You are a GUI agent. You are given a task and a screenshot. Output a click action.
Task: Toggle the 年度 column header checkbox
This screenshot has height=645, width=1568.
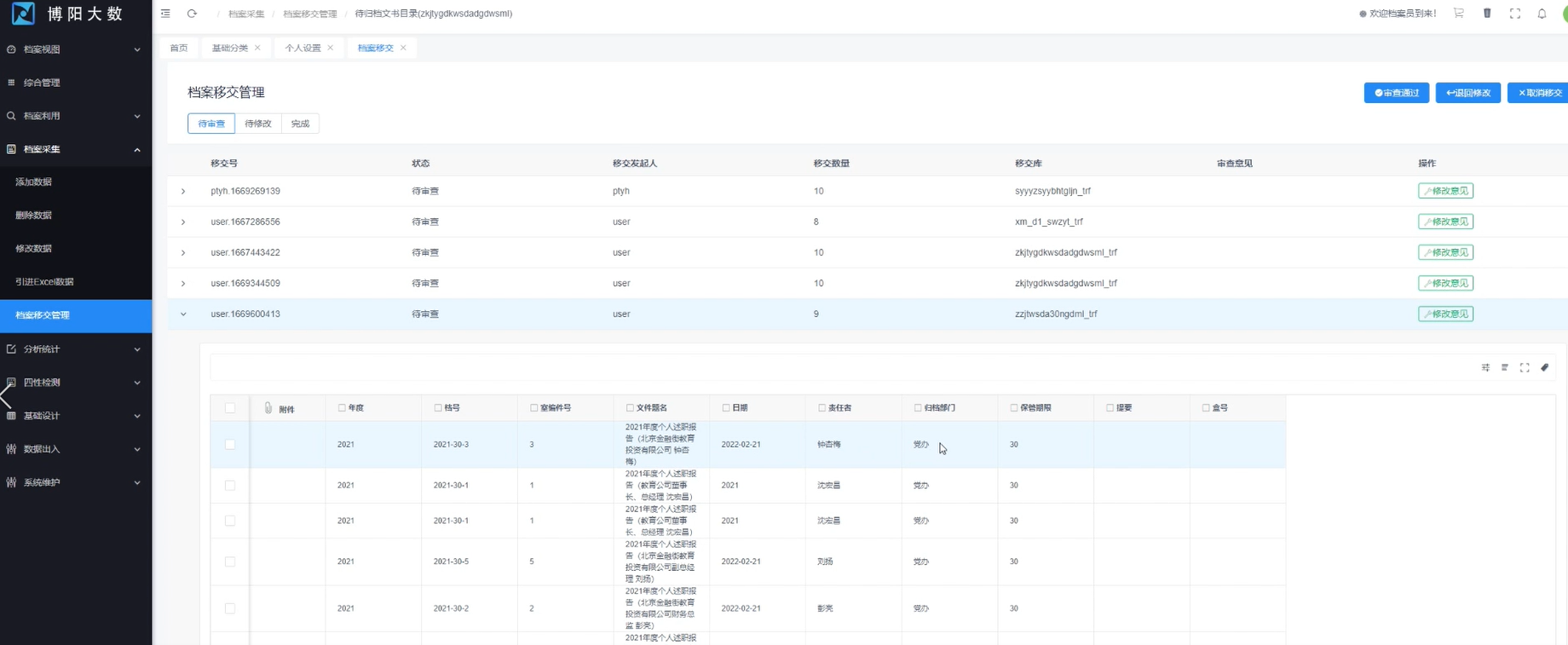[342, 408]
